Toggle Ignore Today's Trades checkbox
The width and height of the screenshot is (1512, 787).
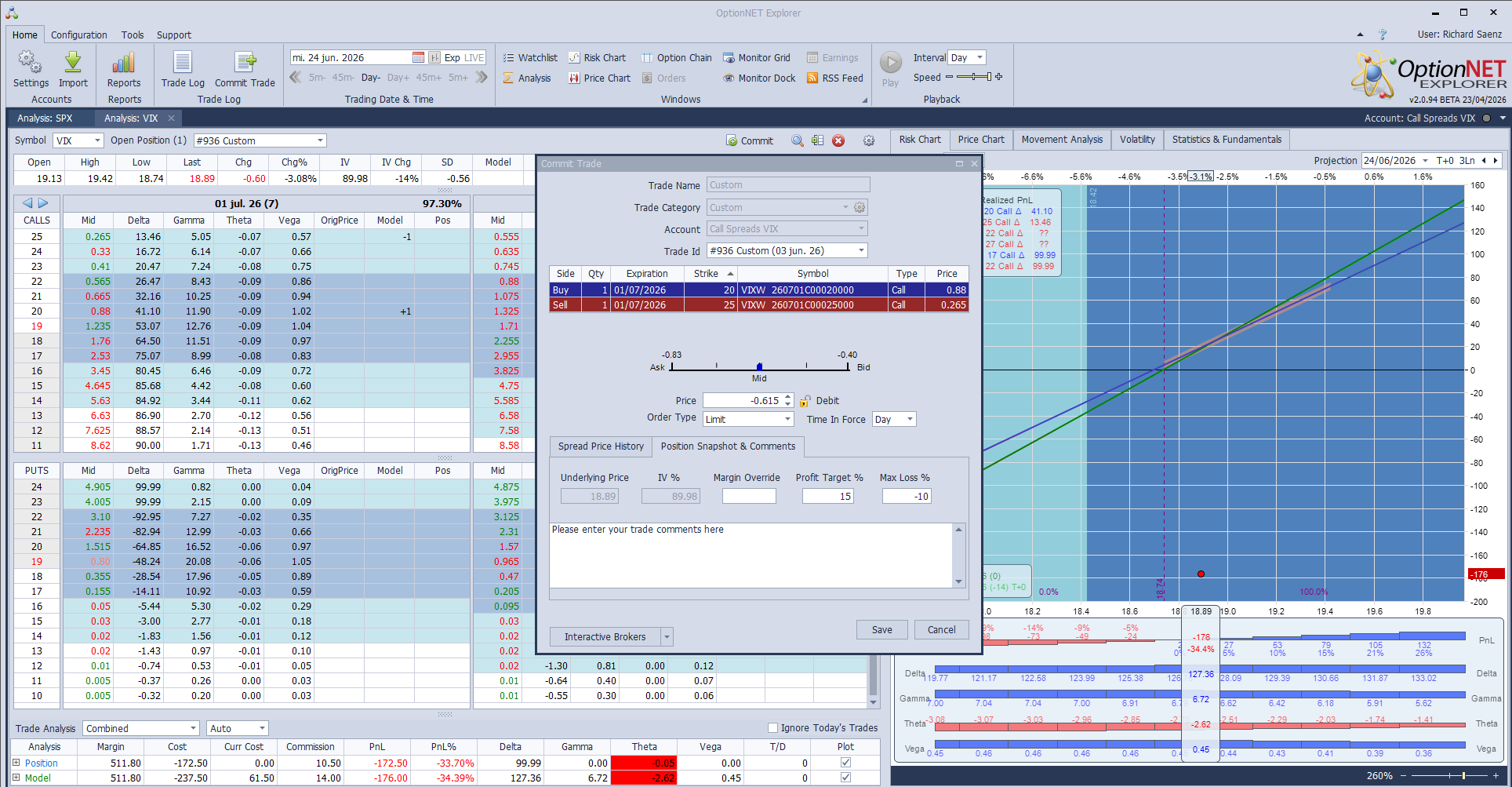[x=772, y=727]
